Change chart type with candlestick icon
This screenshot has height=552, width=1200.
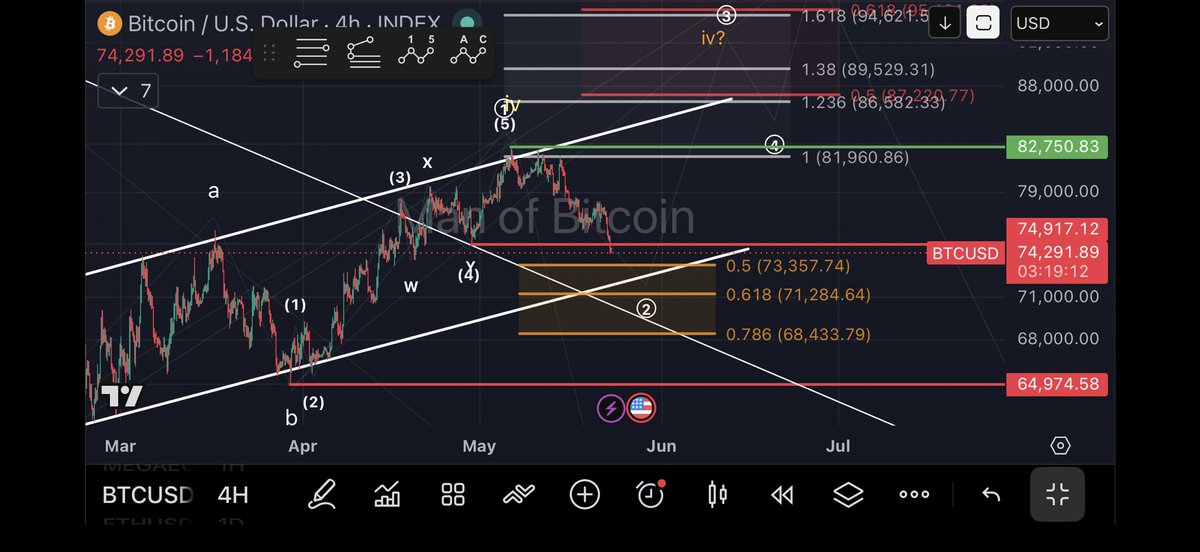(x=717, y=494)
